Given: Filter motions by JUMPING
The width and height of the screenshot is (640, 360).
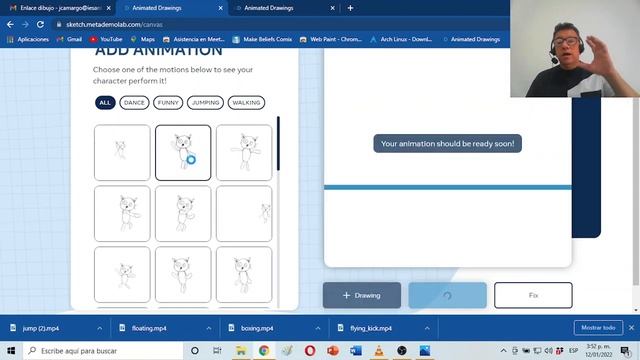Looking at the screenshot, I should click(x=205, y=102).
